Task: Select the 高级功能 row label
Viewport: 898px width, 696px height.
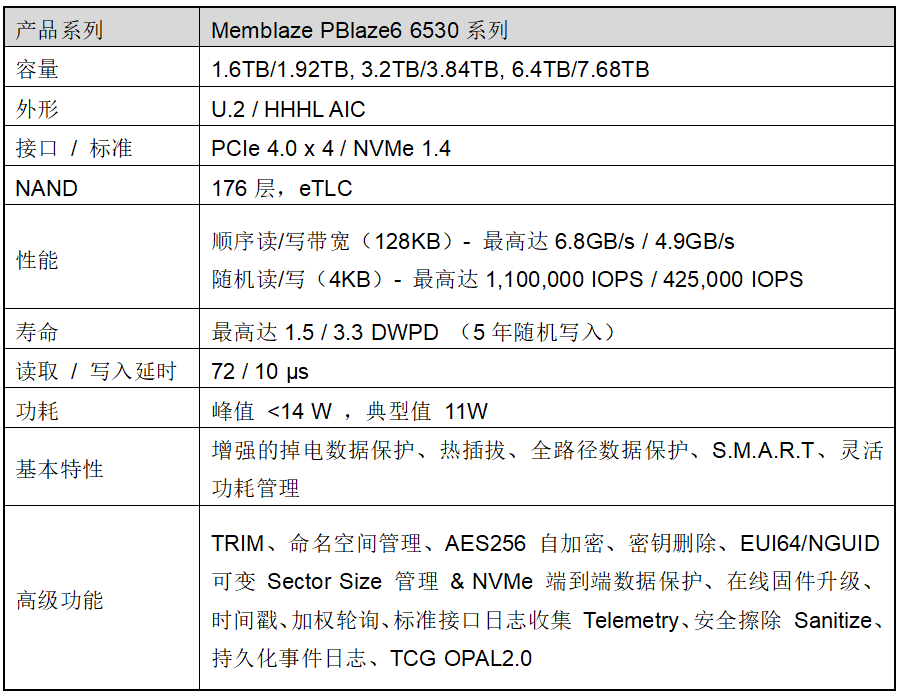Action: click(60, 600)
